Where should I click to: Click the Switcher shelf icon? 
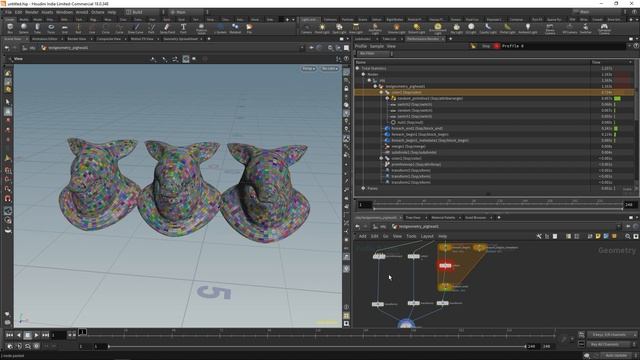(x=586, y=28)
